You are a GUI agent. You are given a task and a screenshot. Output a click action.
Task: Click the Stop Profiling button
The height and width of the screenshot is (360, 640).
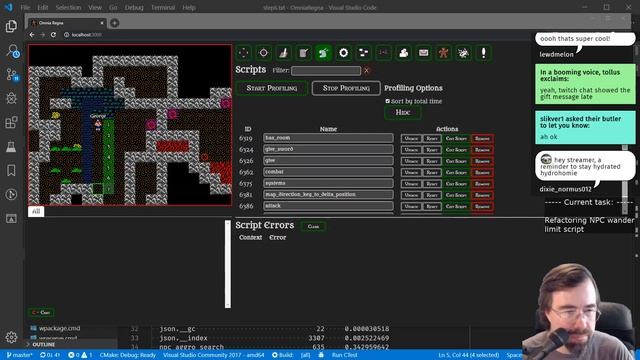346,88
